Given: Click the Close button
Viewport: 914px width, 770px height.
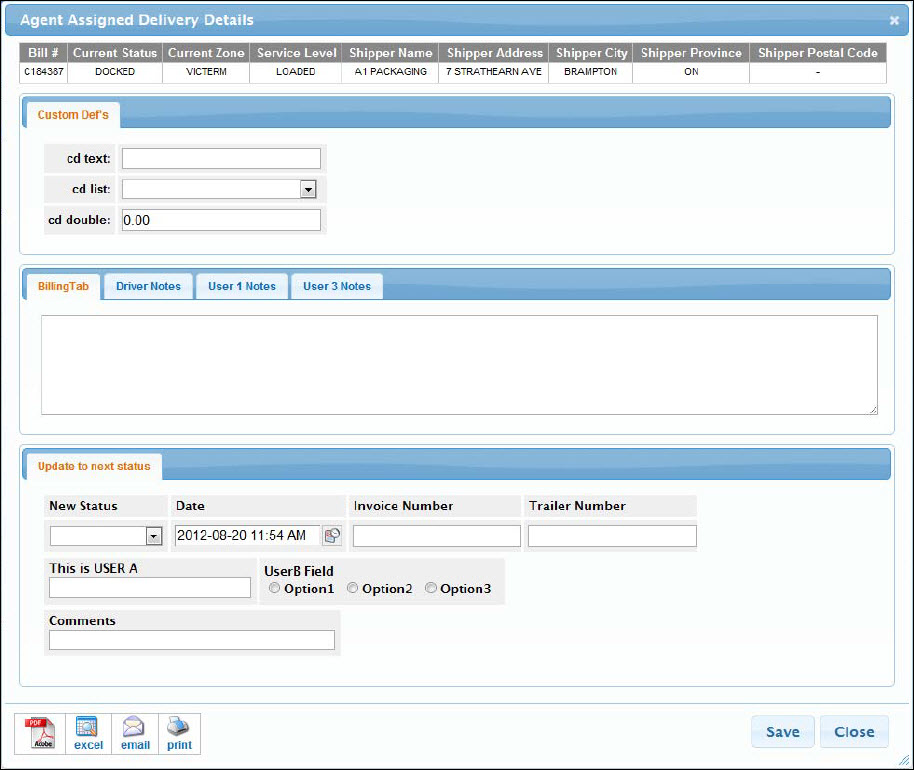Looking at the screenshot, I should (854, 732).
